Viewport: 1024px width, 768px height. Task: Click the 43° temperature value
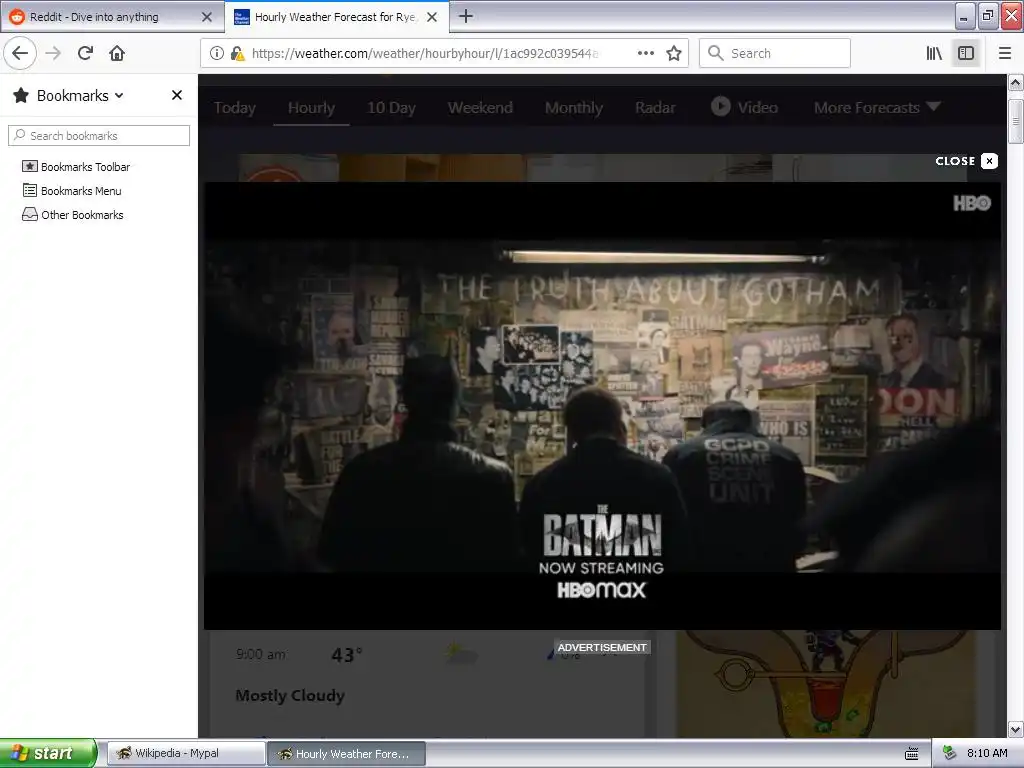click(347, 654)
